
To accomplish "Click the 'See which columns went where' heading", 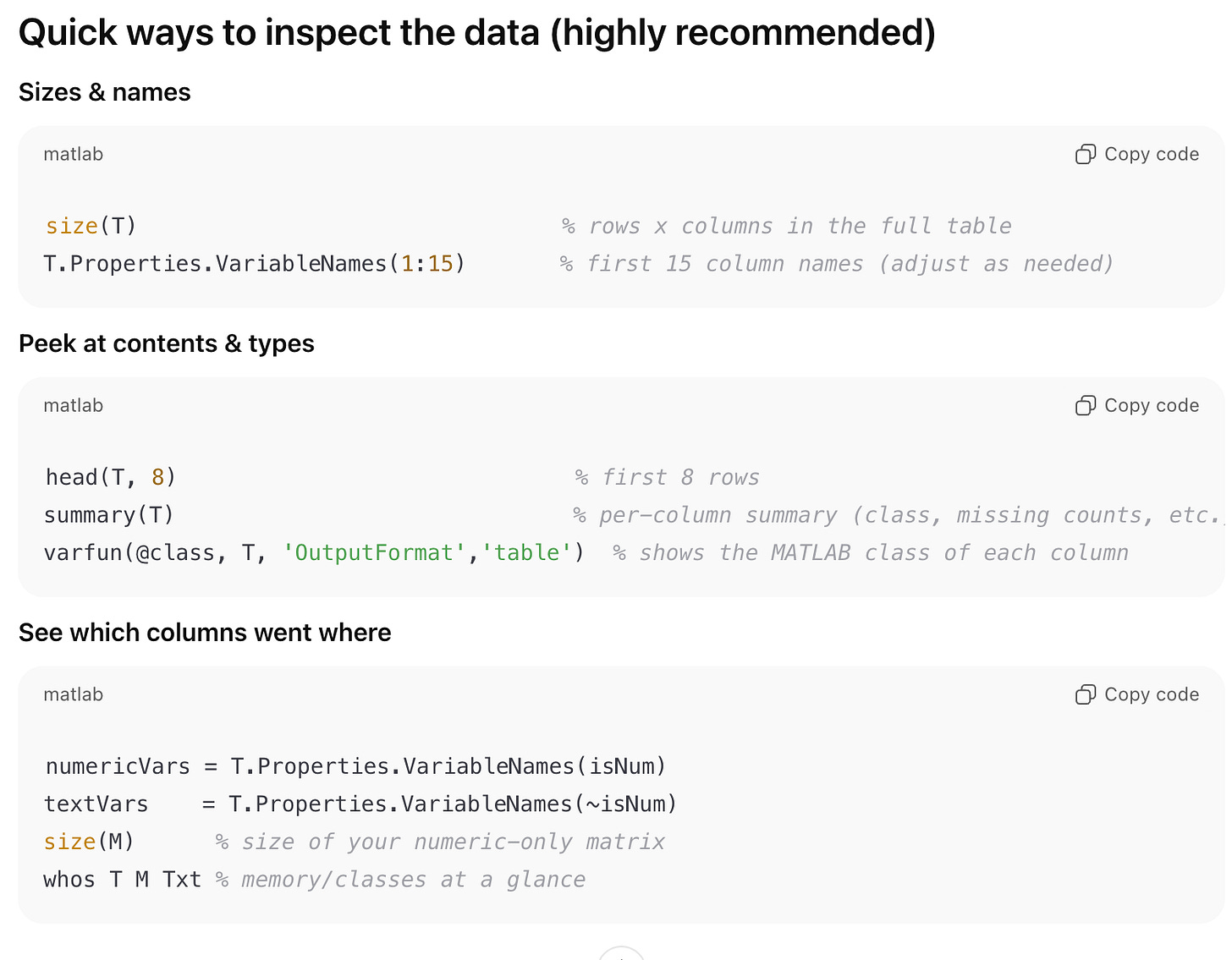I will point(205,633).
